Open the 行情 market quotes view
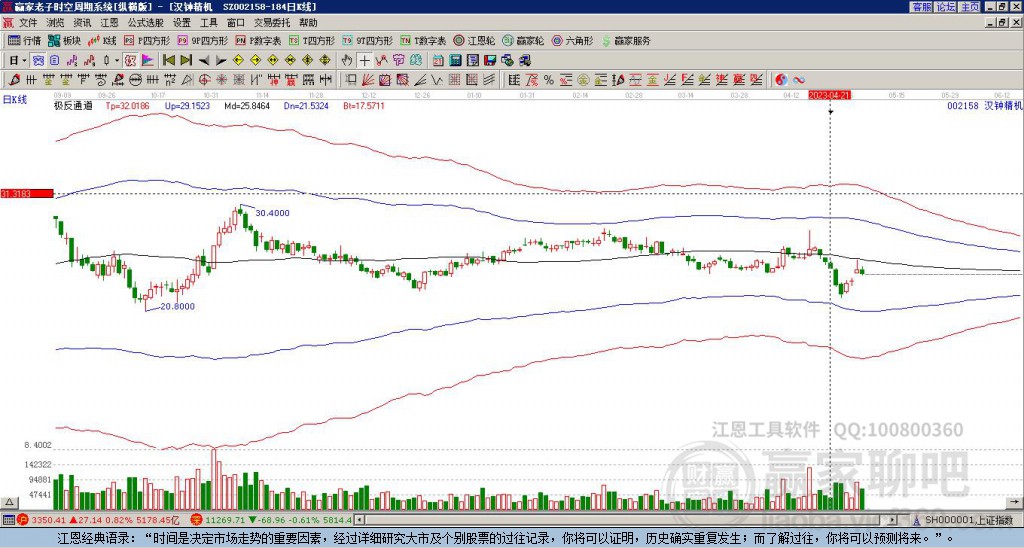The width and height of the screenshot is (1024, 548). tap(24, 40)
